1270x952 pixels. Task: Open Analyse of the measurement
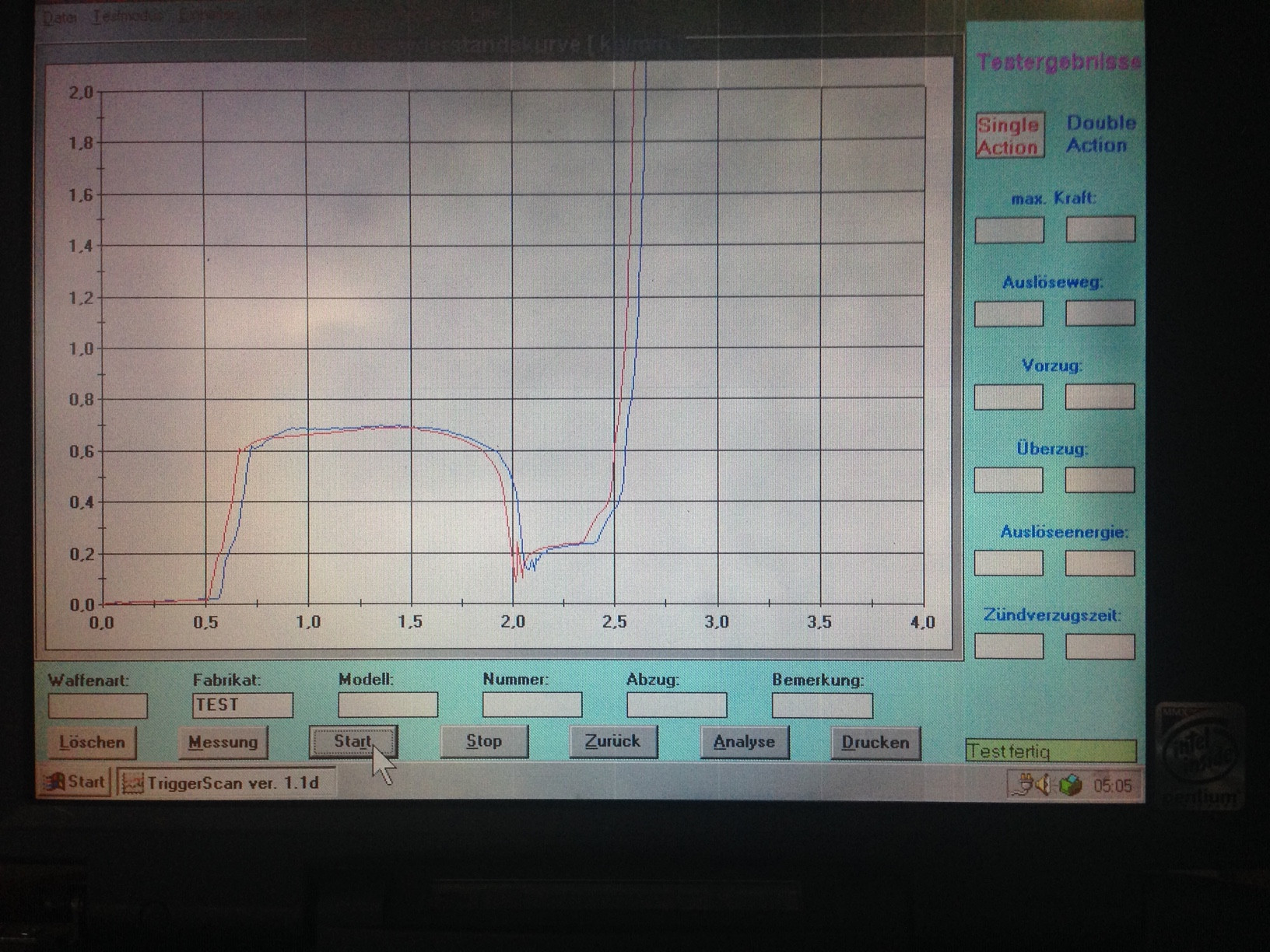click(x=744, y=742)
